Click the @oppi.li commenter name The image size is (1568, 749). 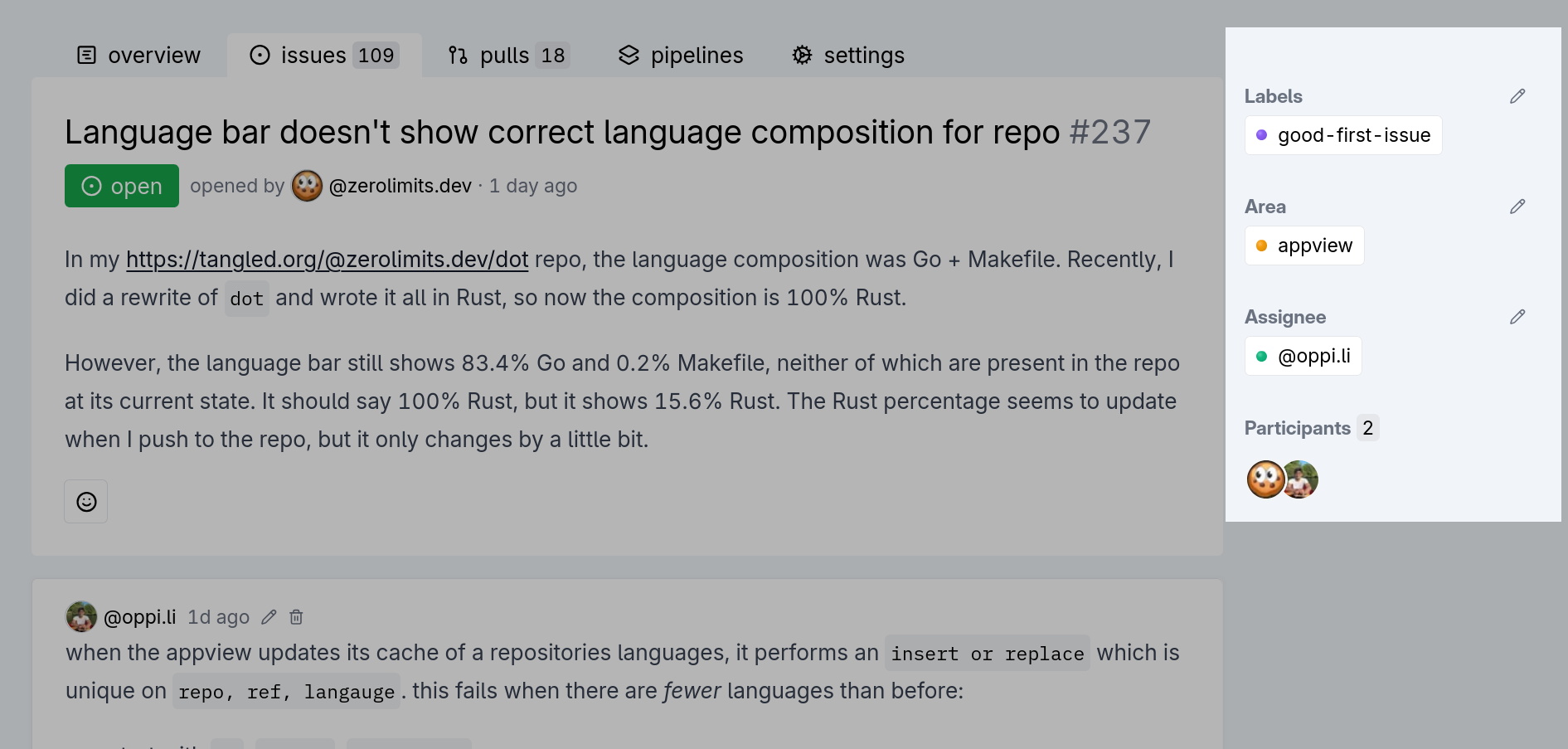(139, 617)
